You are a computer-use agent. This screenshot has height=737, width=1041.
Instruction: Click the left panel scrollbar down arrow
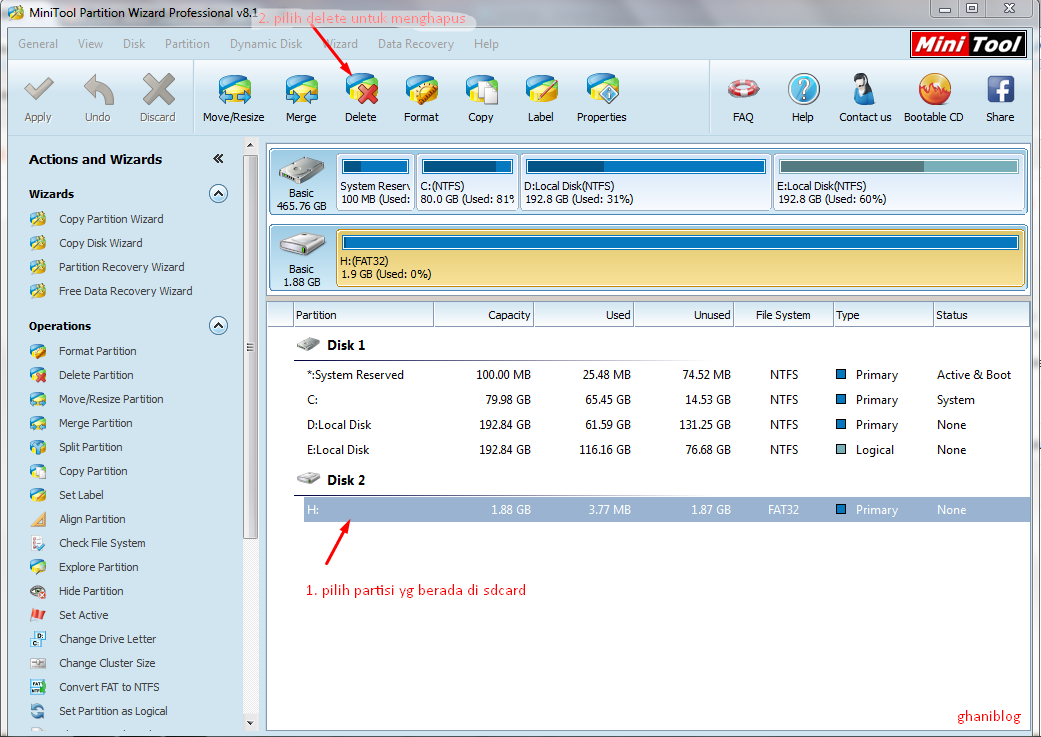[x=250, y=722]
